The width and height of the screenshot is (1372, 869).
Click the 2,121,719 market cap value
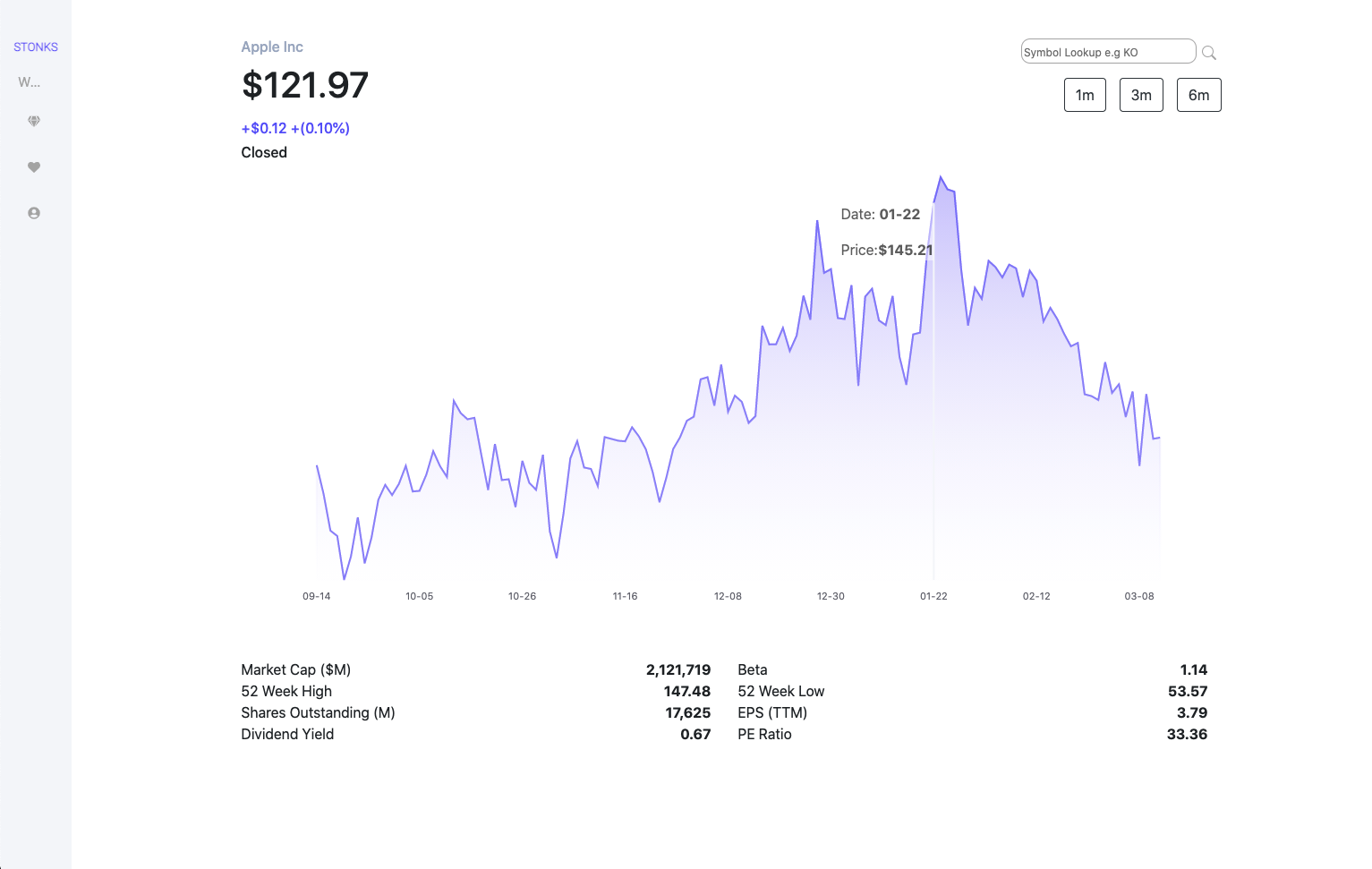(678, 669)
